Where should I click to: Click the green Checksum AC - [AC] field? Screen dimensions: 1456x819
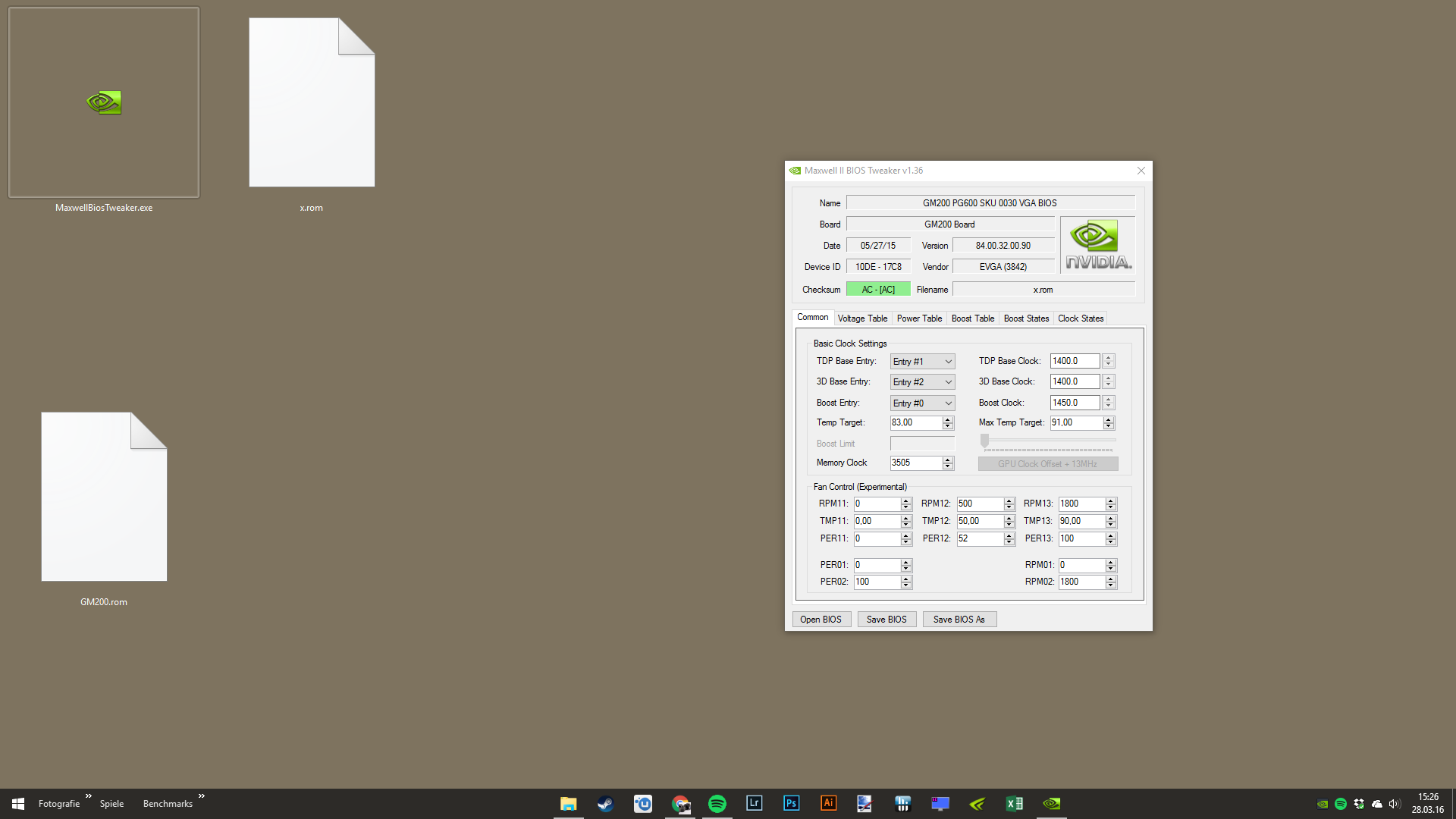click(x=878, y=290)
